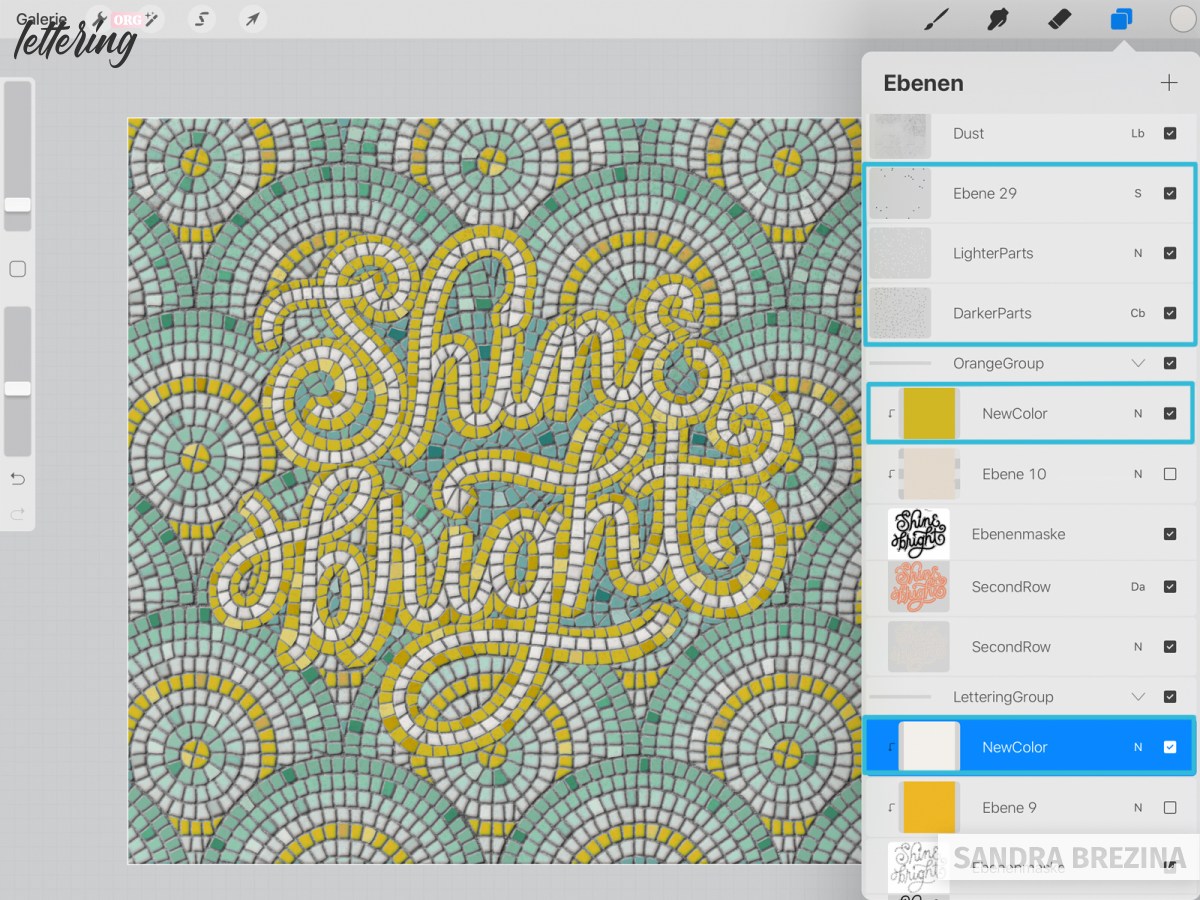Hide the LetteringGroup group
This screenshot has height=900, width=1200.
click(1170, 697)
